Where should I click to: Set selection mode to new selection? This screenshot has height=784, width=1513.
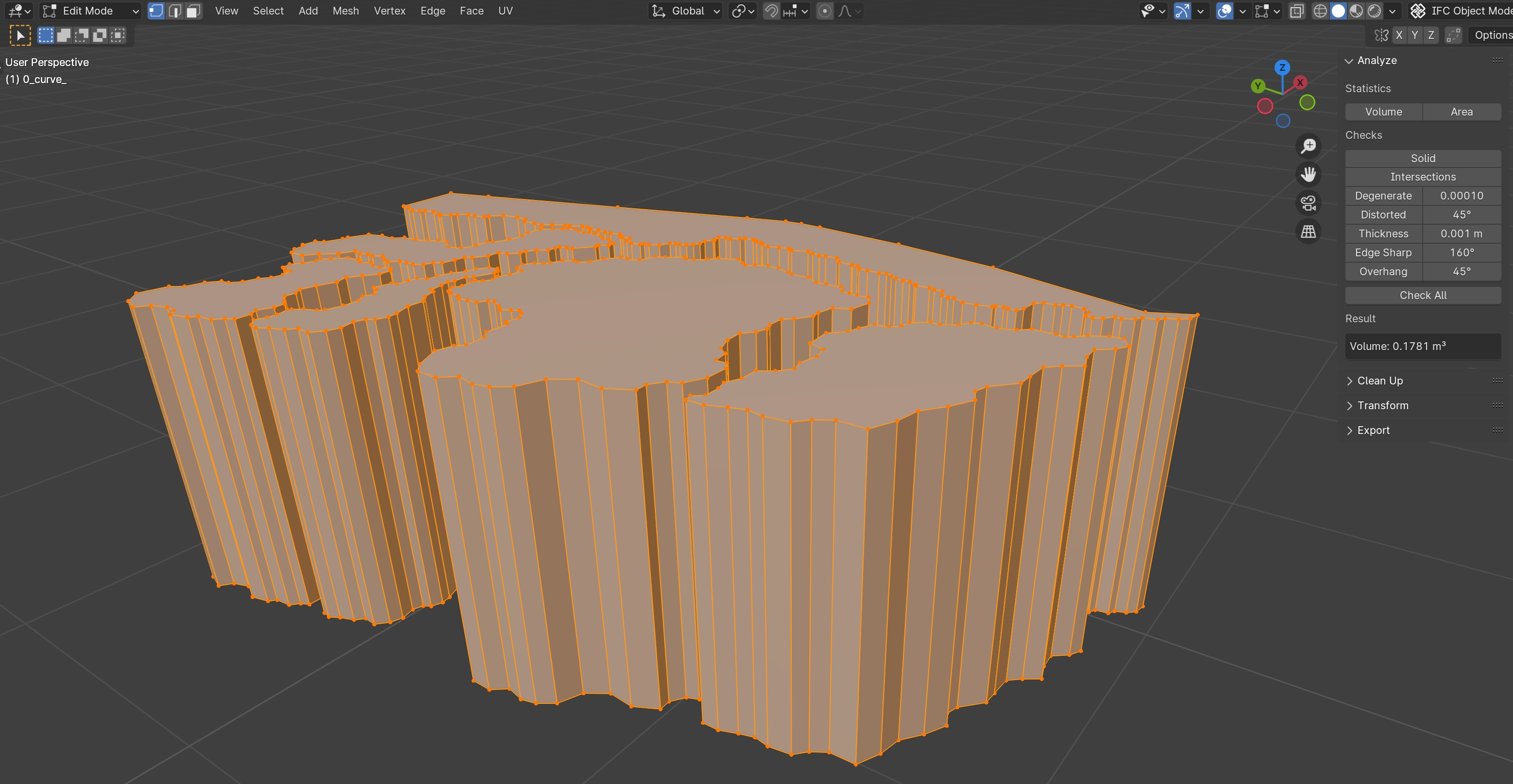(x=46, y=35)
